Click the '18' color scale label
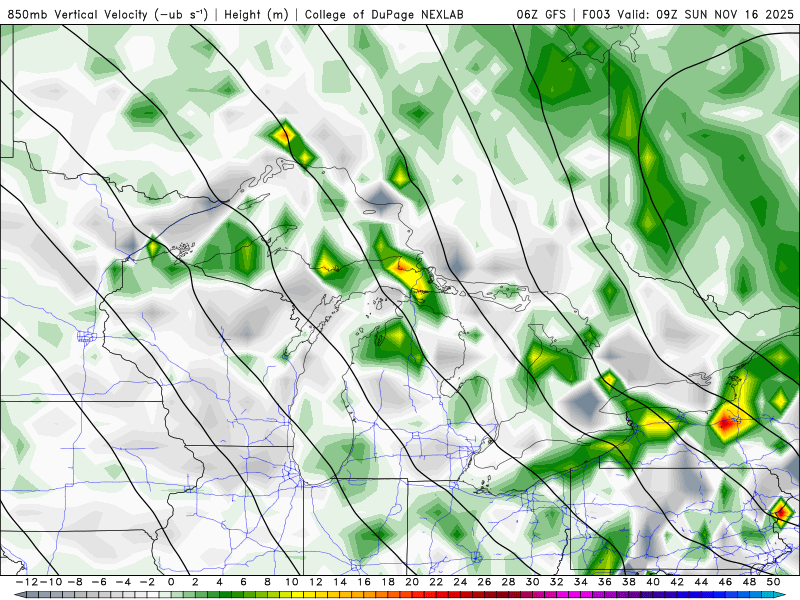Image resolution: width=800 pixels, height=600 pixels. click(388, 582)
